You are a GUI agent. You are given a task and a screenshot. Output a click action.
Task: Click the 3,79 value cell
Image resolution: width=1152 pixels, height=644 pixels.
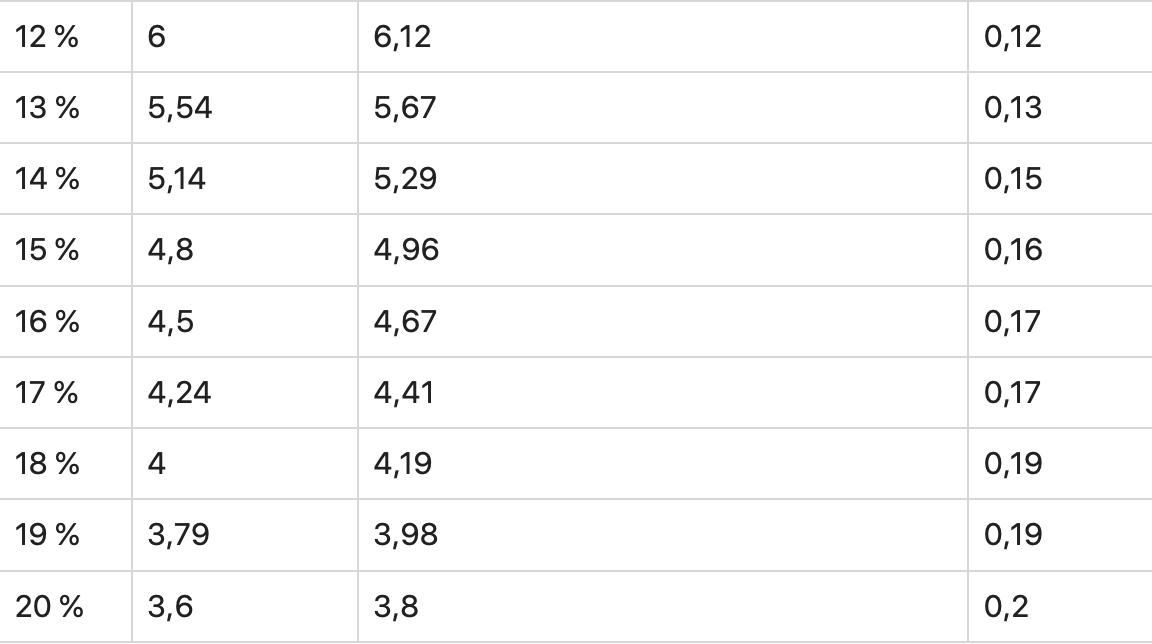(179, 534)
